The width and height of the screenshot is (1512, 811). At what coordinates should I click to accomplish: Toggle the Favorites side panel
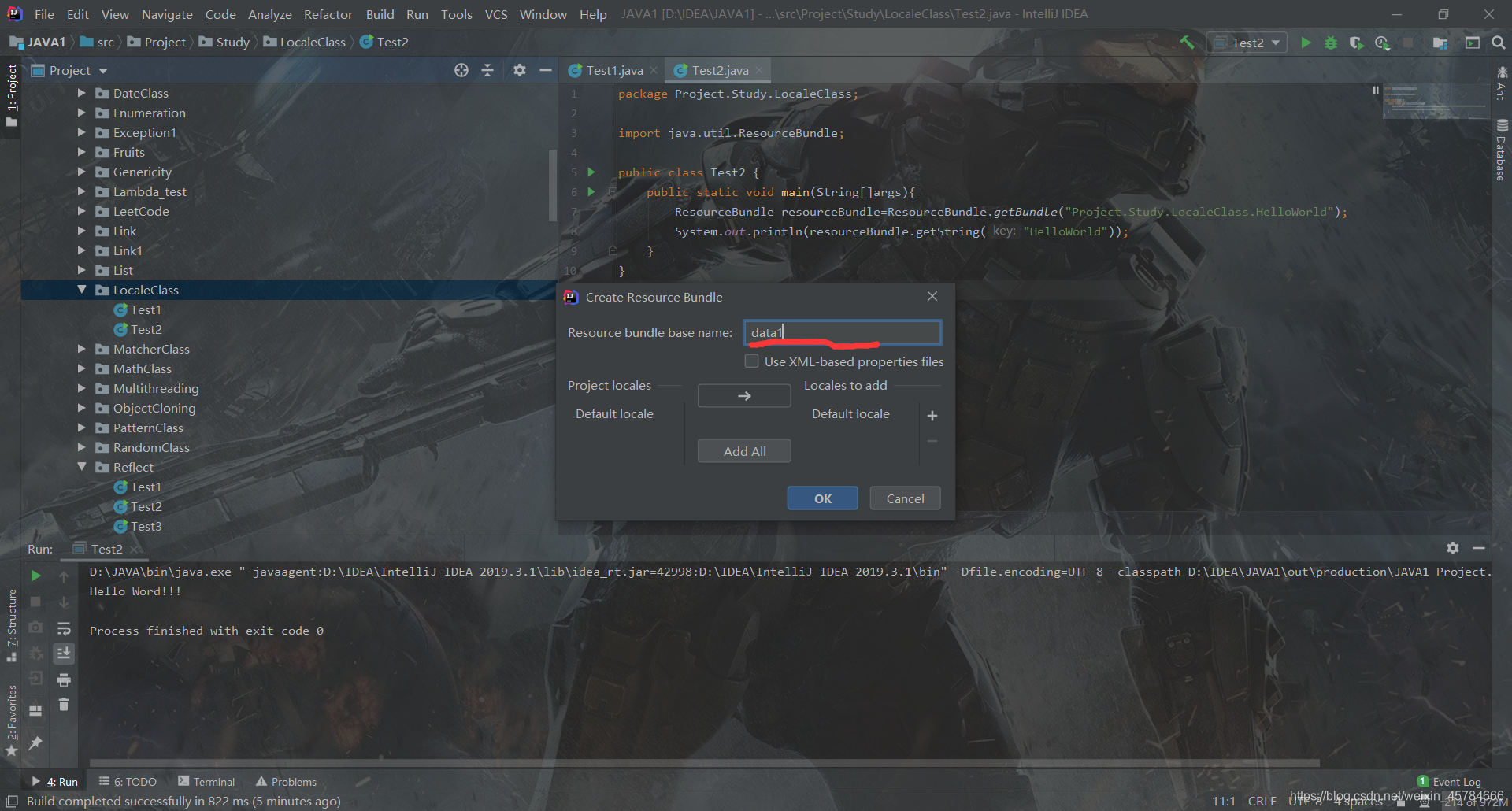(11, 720)
